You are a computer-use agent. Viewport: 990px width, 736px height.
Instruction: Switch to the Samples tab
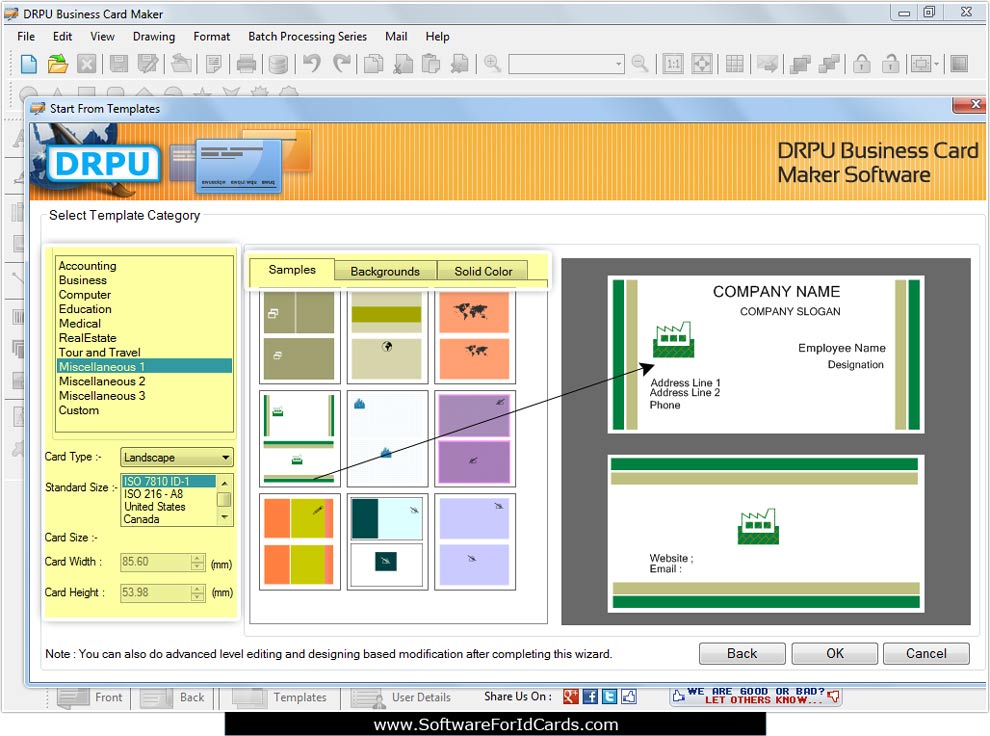click(x=292, y=270)
